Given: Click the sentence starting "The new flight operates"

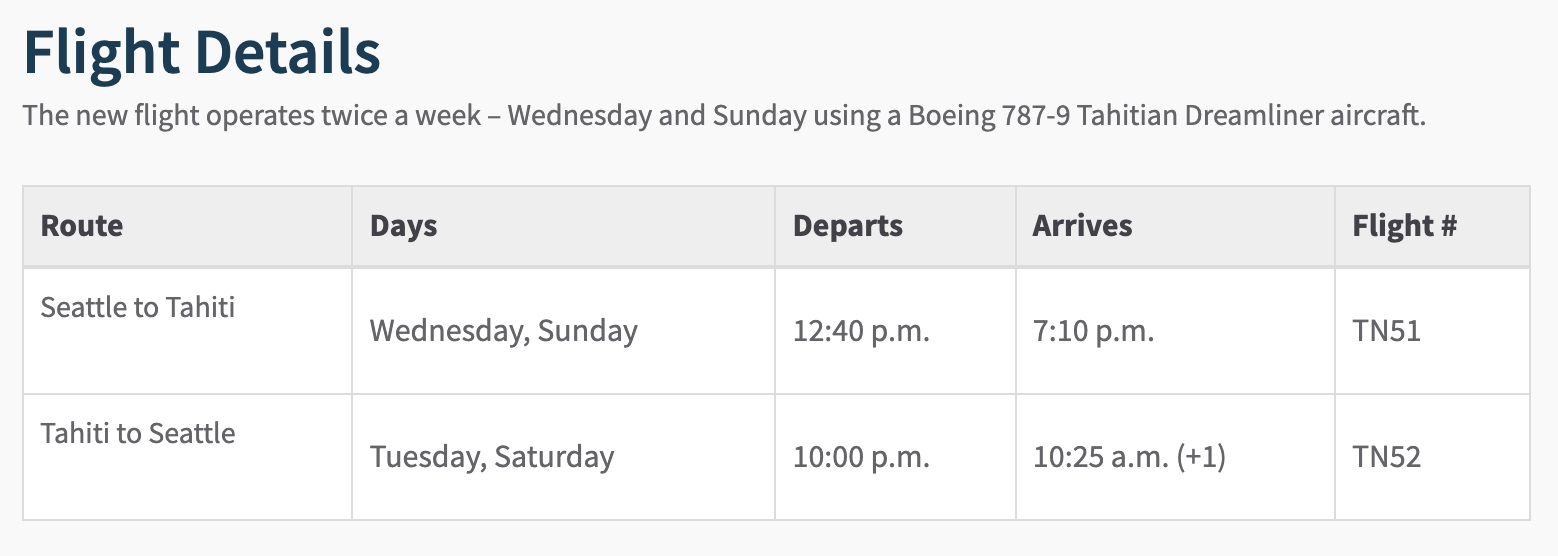Looking at the screenshot, I should click(725, 115).
